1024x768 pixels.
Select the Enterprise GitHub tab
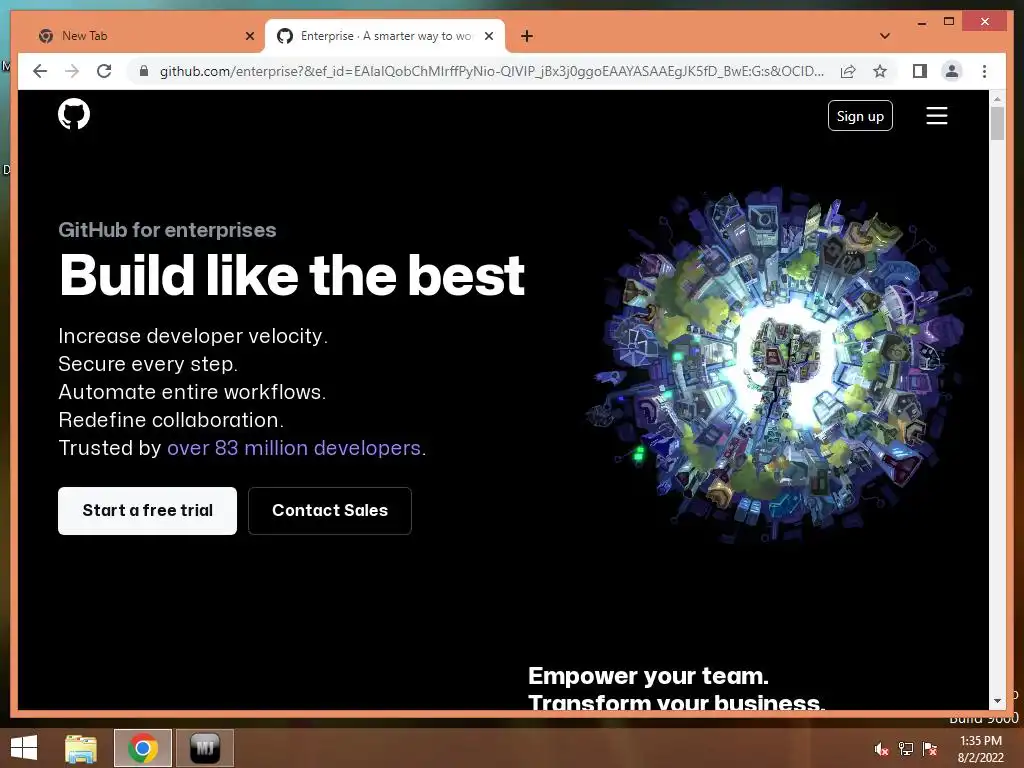[385, 36]
